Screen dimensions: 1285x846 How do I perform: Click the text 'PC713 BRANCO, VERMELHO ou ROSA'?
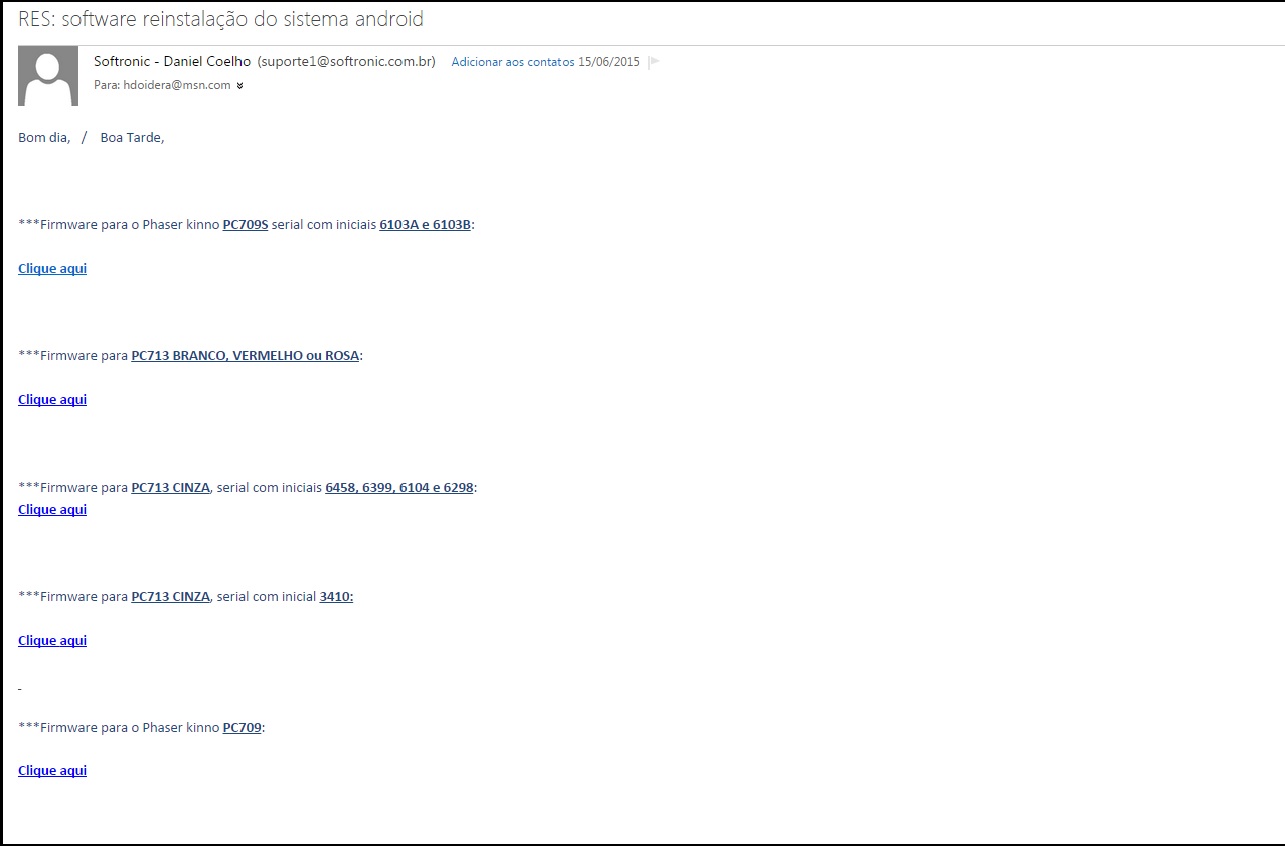pyautogui.click(x=245, y=356)
